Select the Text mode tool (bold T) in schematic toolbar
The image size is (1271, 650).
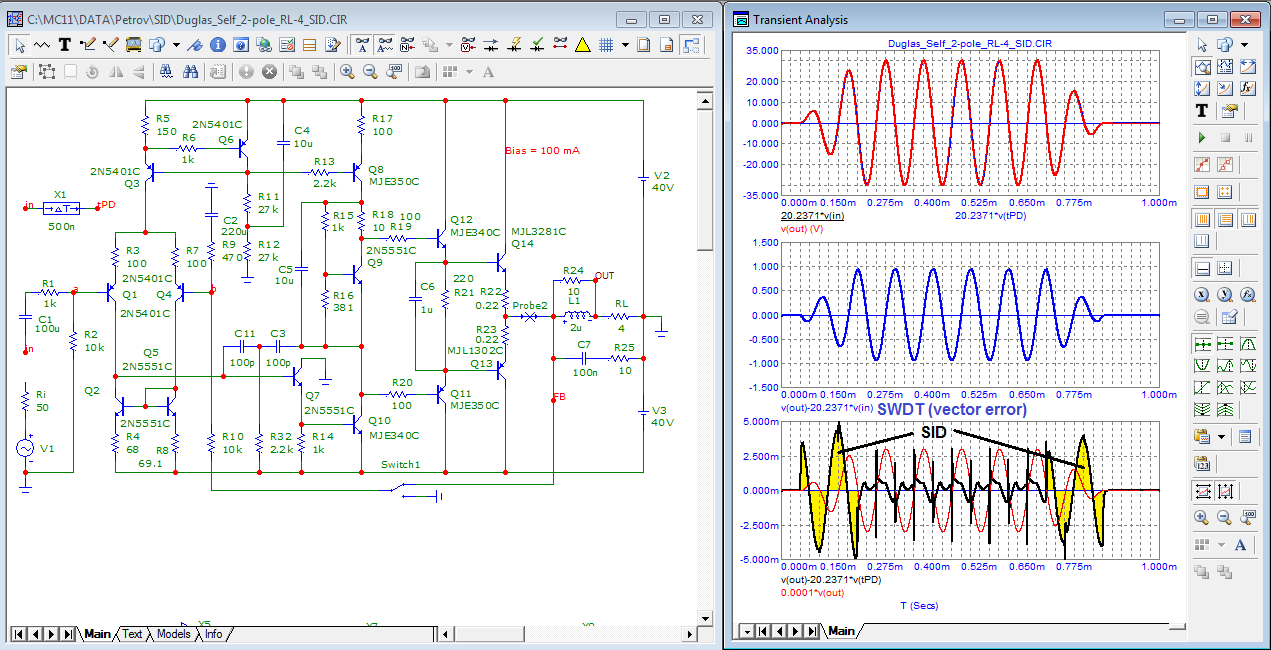64,45
